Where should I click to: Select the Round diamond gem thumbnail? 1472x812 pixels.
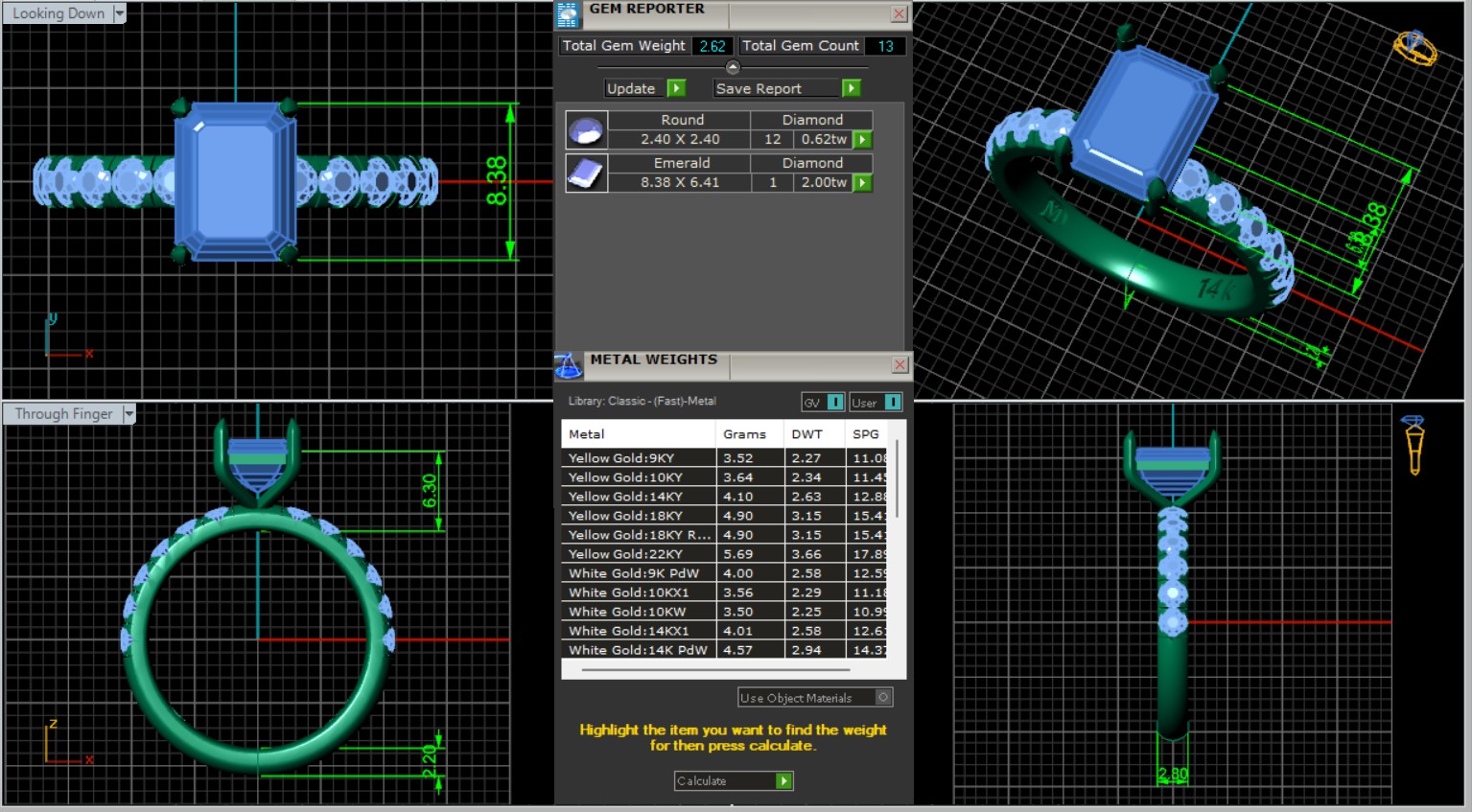[x=586, y=129]
